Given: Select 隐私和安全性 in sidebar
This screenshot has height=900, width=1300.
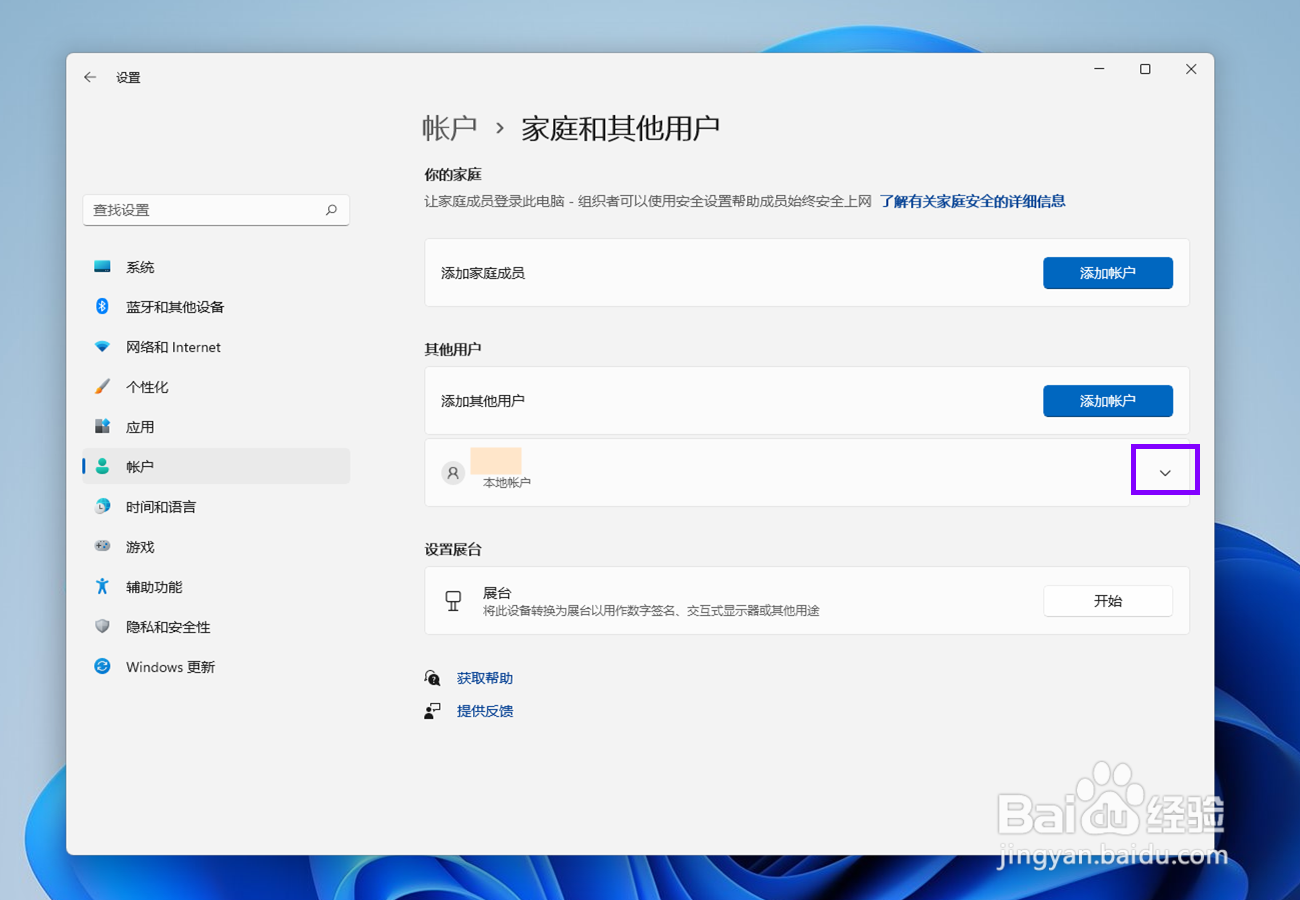Looking at the screenshot, I should coord(216,627).
